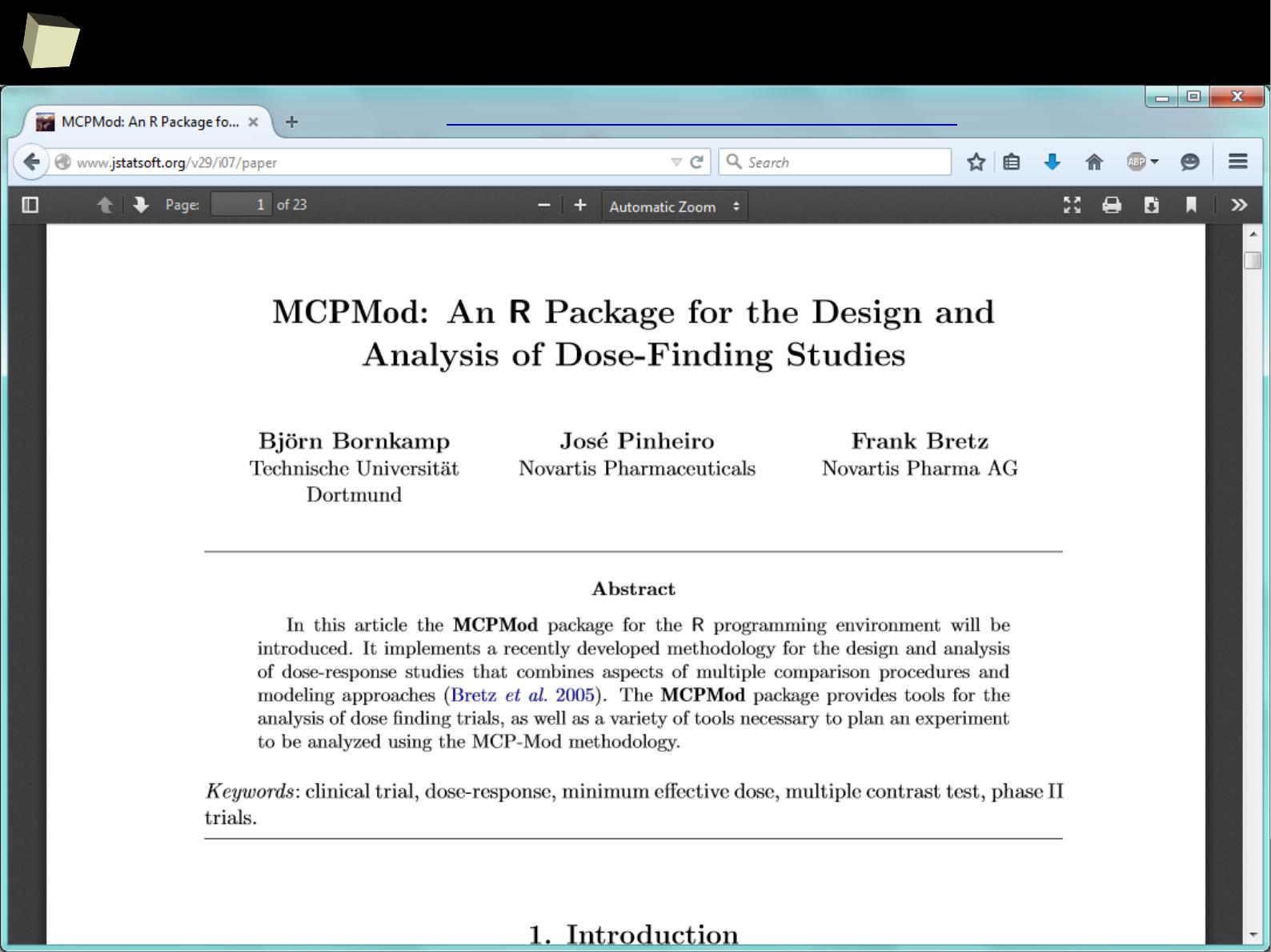Image resolution: width=1271 pixels, height=952 pixels.
Task: Download the PDF file
Action: point(1152,206)
